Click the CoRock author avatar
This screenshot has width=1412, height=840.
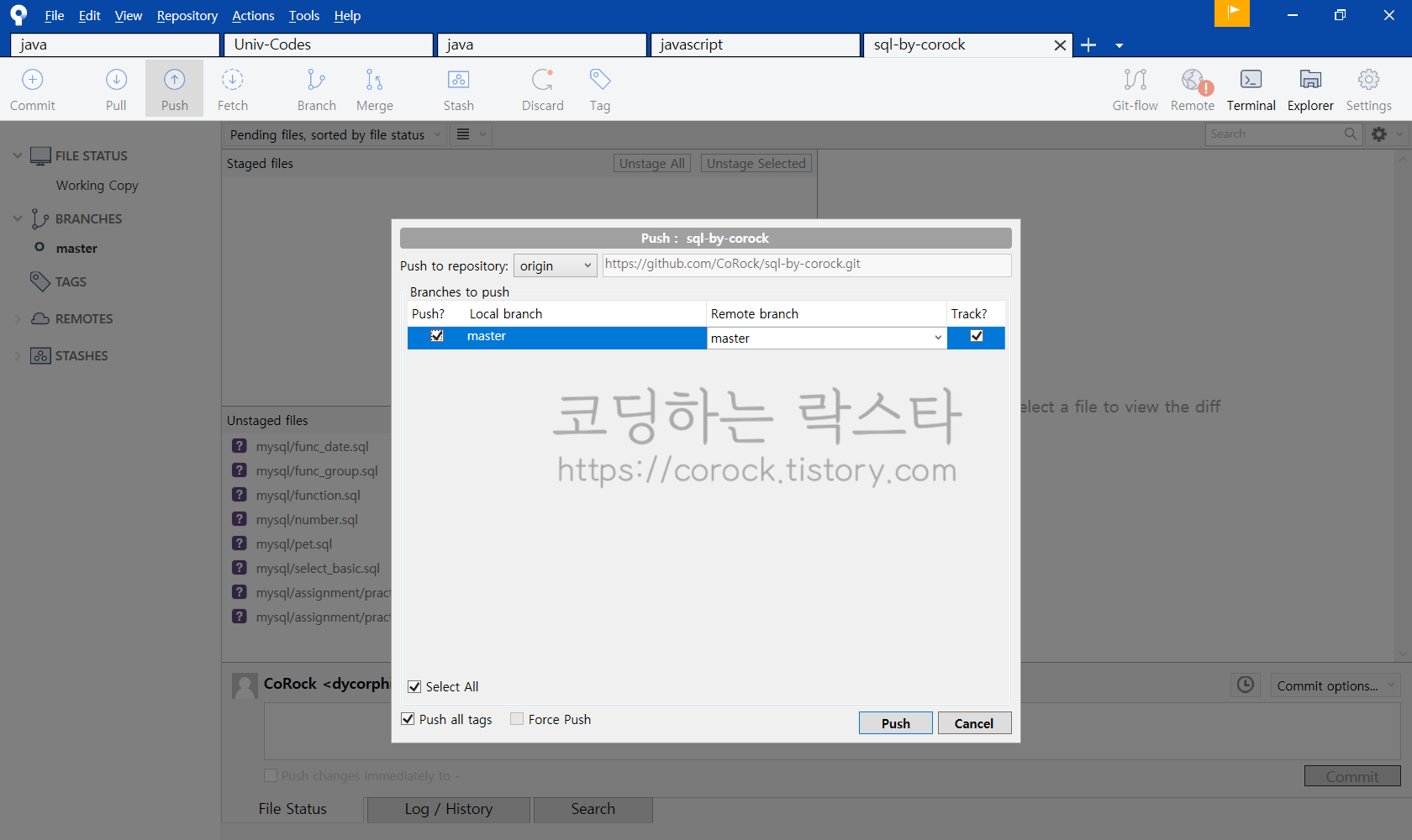[245, 685]
